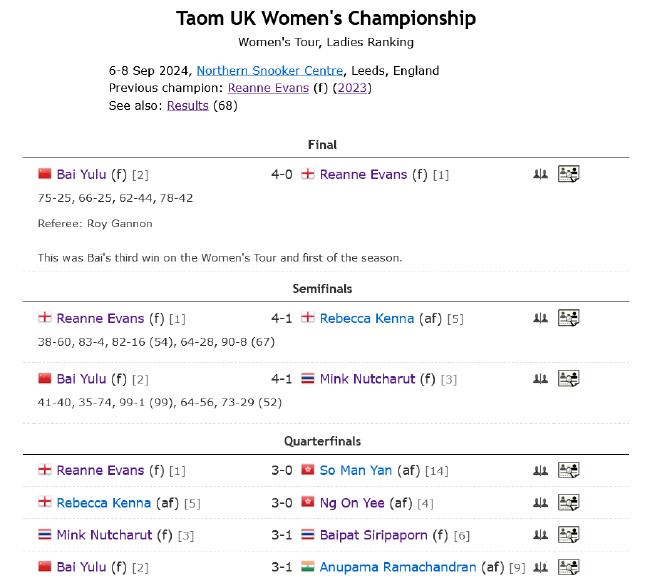The width and height of the screenshot is (650, 583).
Task: Click head-to-head icon for Evans vs So Man Yan
Action: click(x=540, y=470)
